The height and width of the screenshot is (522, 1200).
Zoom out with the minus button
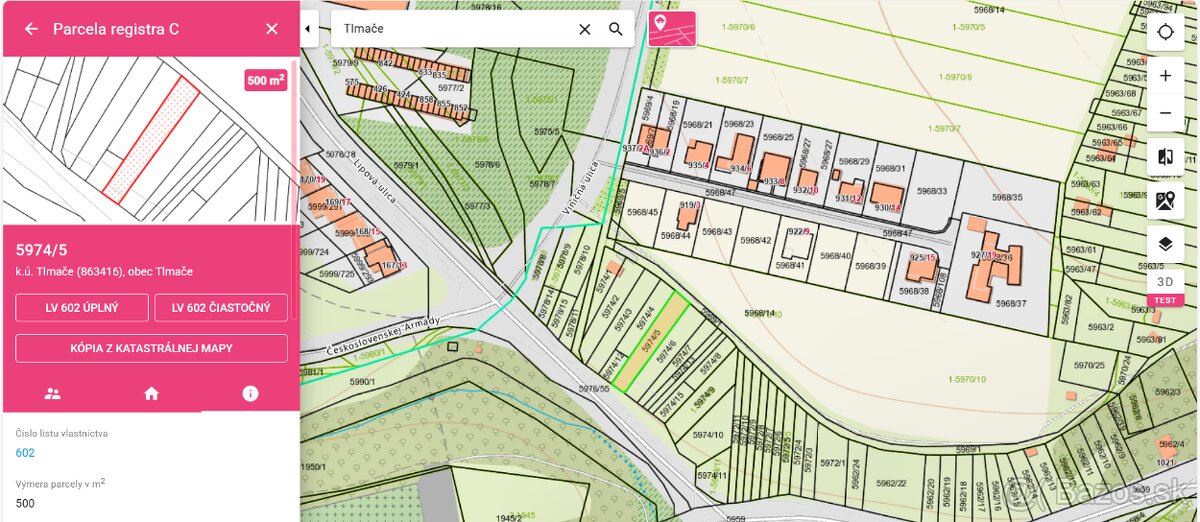point(1165,113)
